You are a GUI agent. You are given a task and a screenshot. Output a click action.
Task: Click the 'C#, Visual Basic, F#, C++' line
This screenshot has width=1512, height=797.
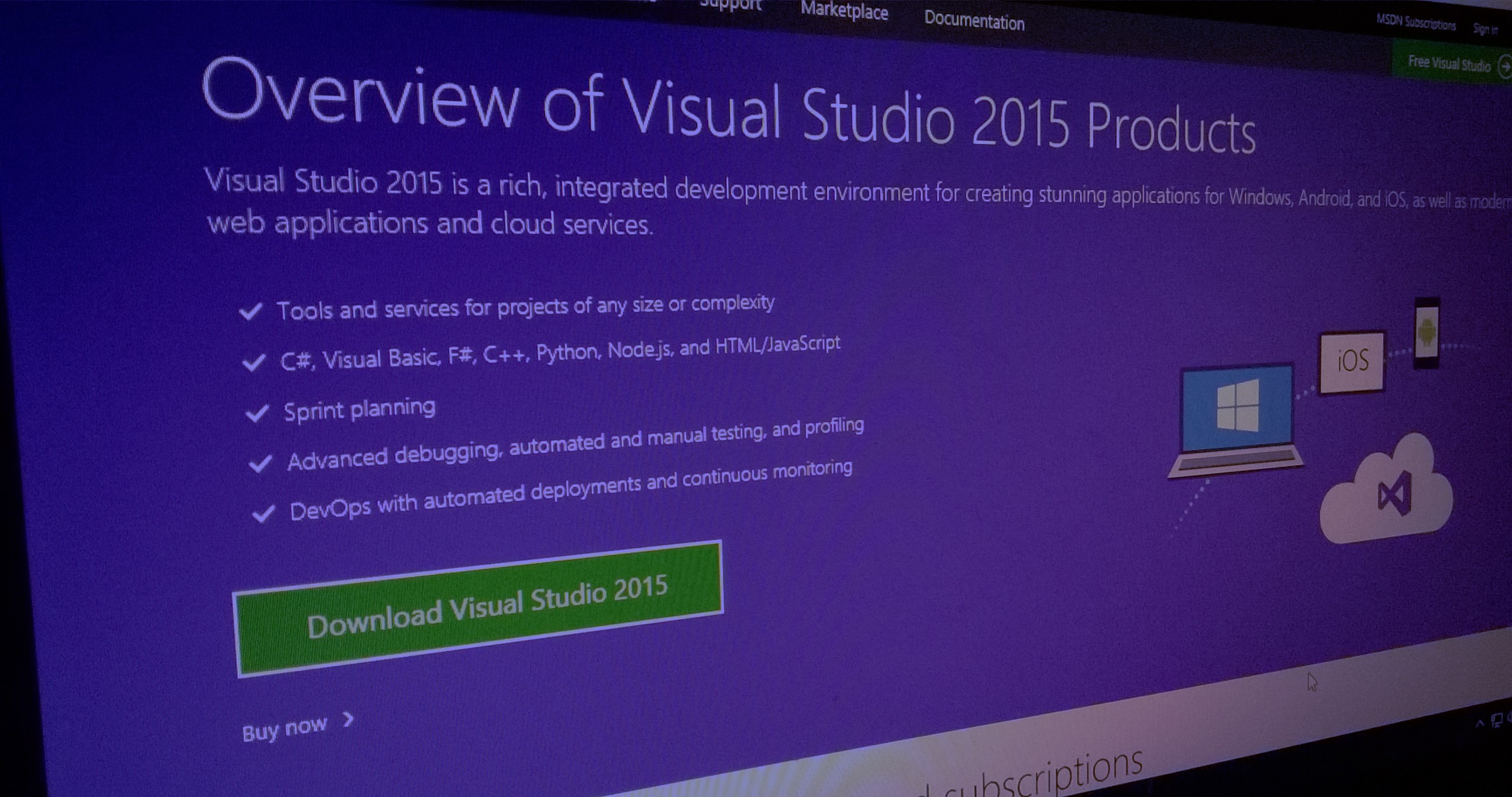(560, 353)
